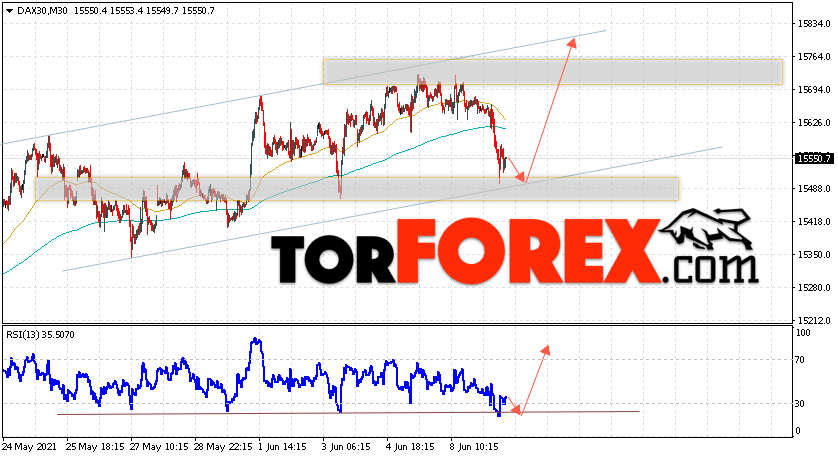Click the RSI scale value 100
Screen dimensions: 838x458
click(803, 333)
